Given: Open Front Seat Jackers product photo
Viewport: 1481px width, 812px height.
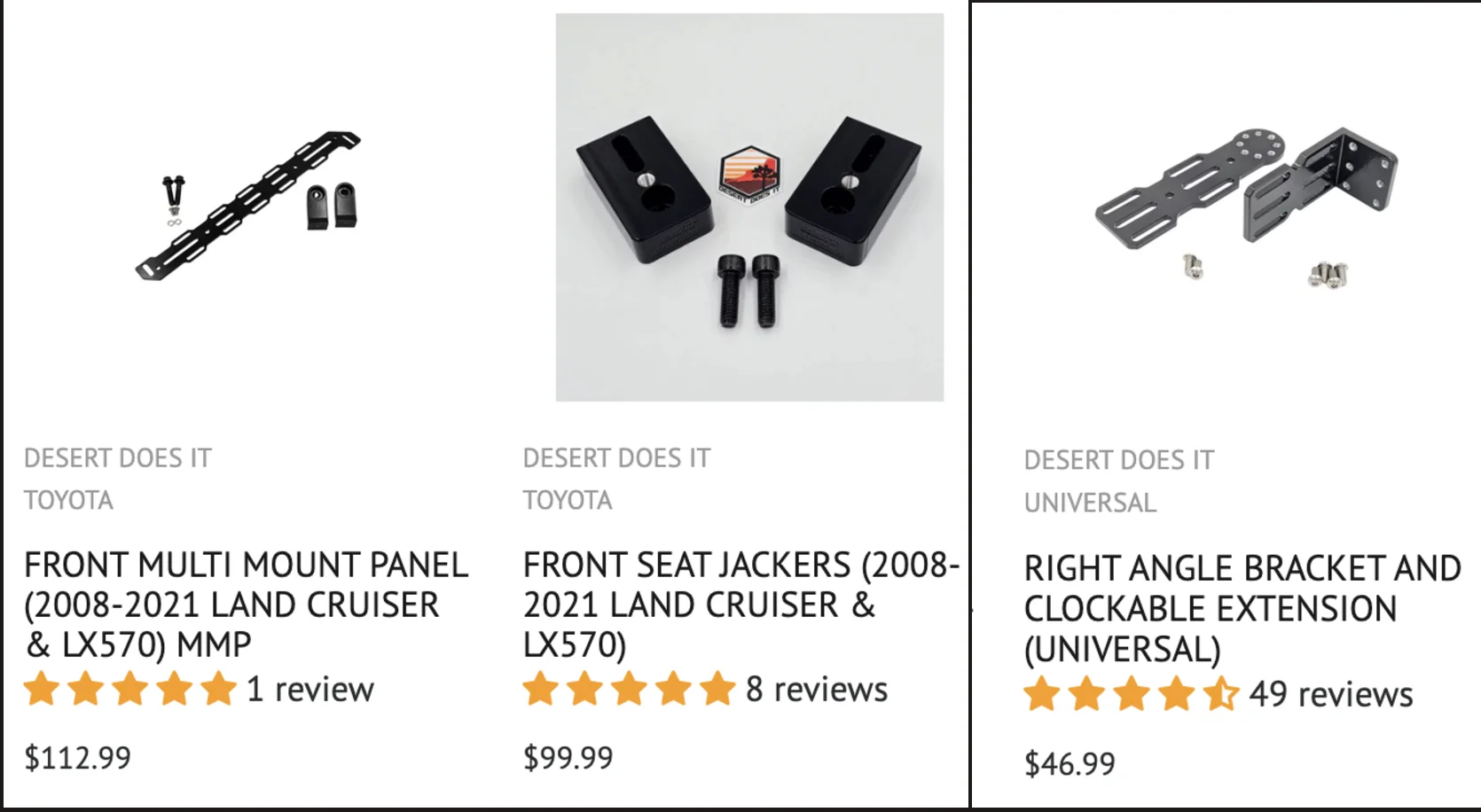Looking at the screenshot, I should (x=749, y=207).
